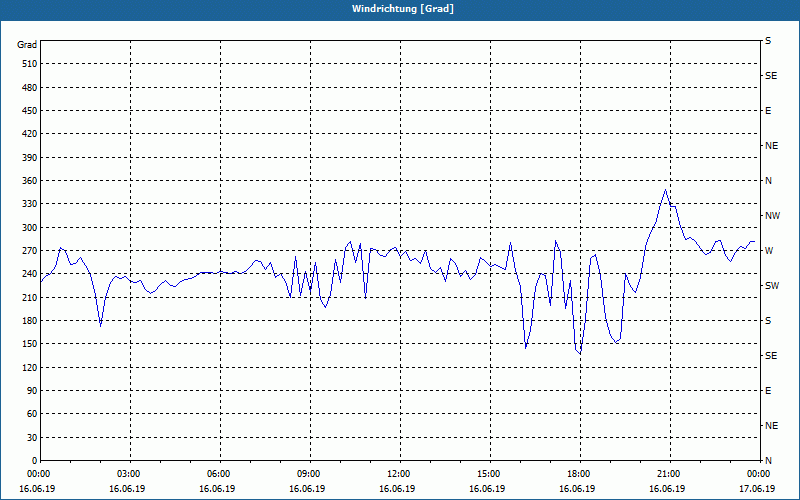This screenshot has height=500, width=800.
Task: Click the blue line's lowest dip at 18:00
Action: point(580,354)
